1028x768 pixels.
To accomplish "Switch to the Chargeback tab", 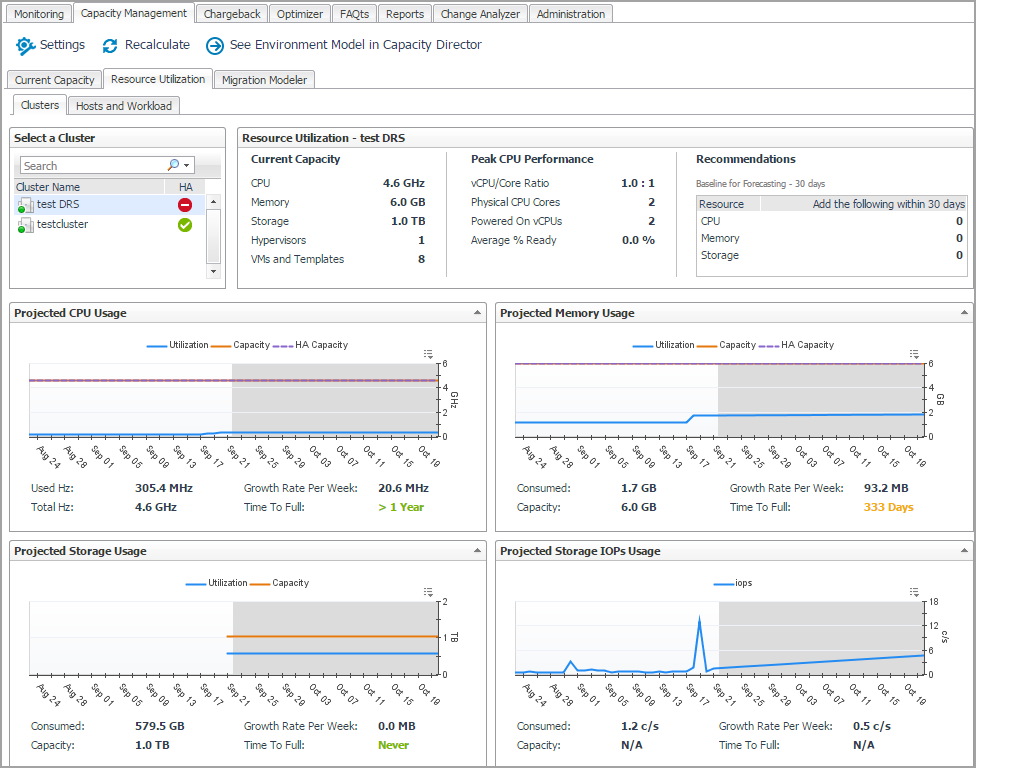I will click(x=232, y=14).
